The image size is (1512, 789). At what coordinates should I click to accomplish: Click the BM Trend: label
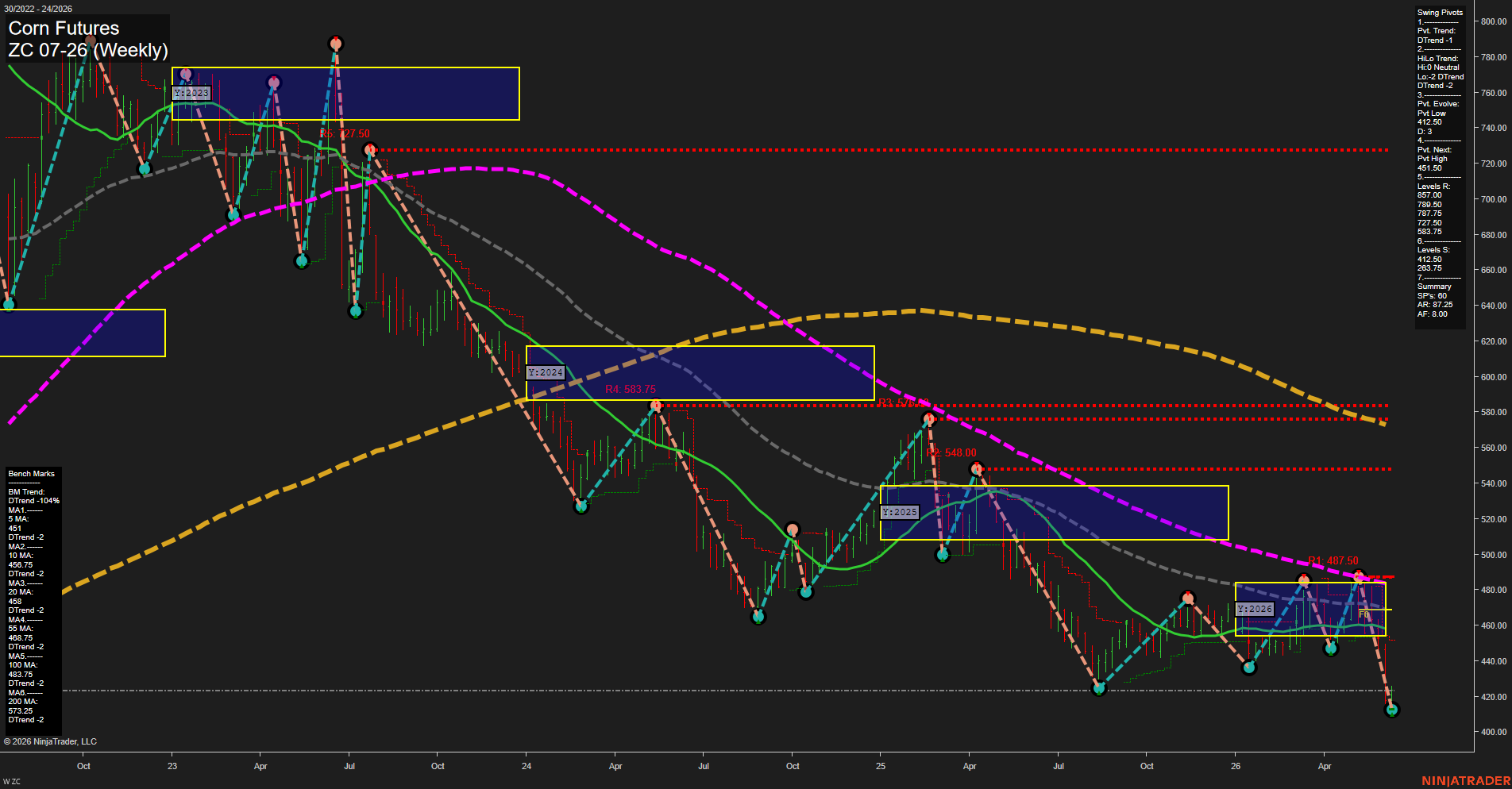click(x=26, y=492)
